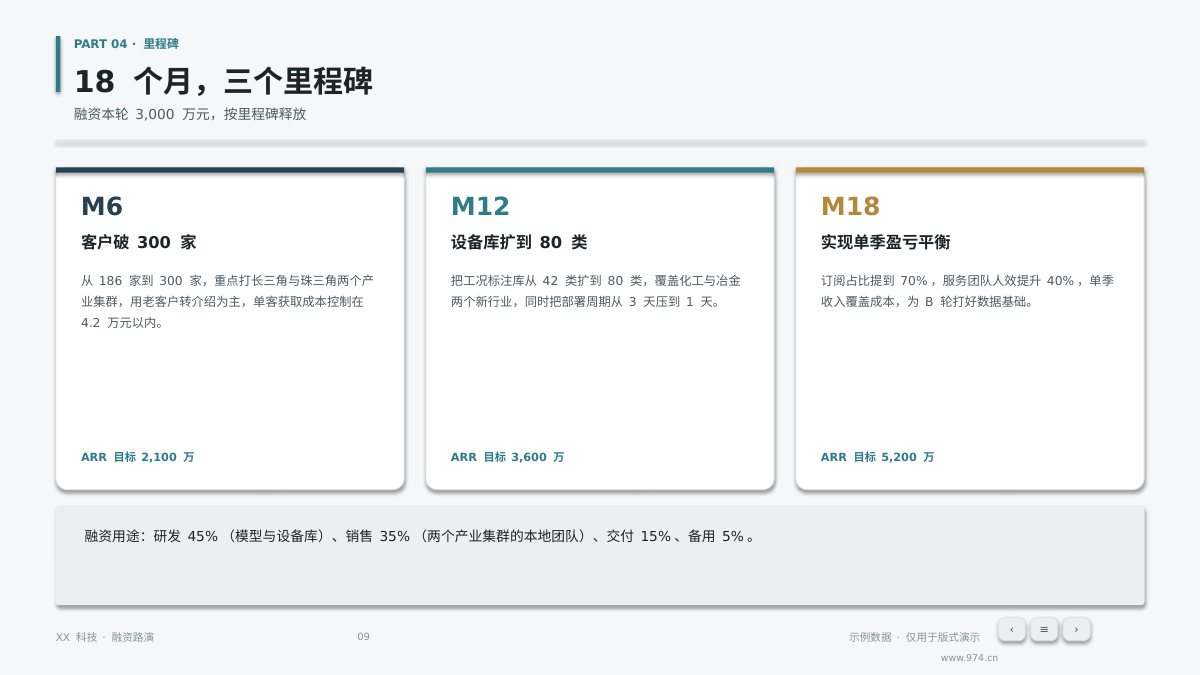Viewport: 1200px width, 675px height.
Task: Advance with the next slide arrow
Action: coord(1076,629)
